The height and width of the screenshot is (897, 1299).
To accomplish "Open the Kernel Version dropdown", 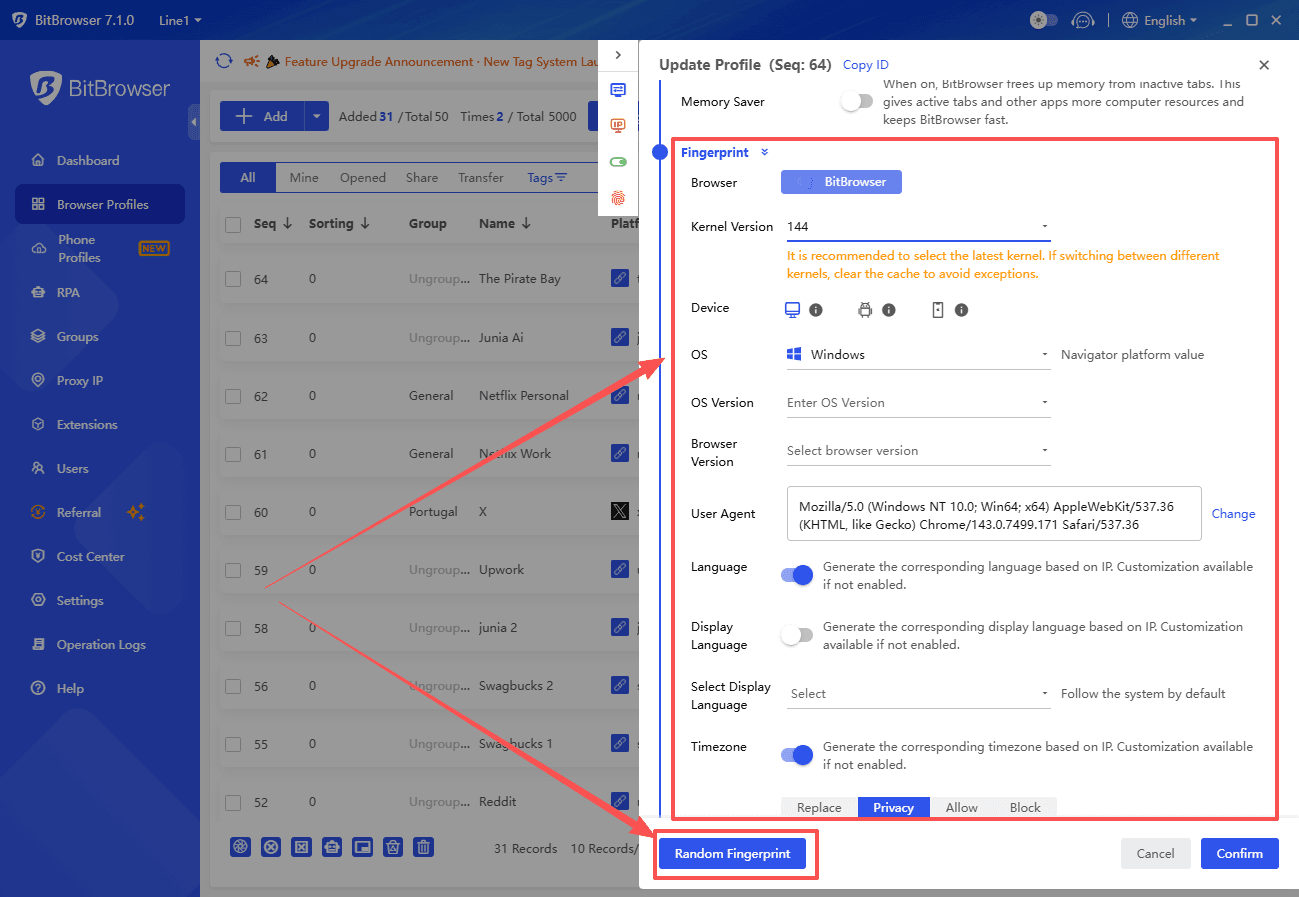I will (918, 227).
